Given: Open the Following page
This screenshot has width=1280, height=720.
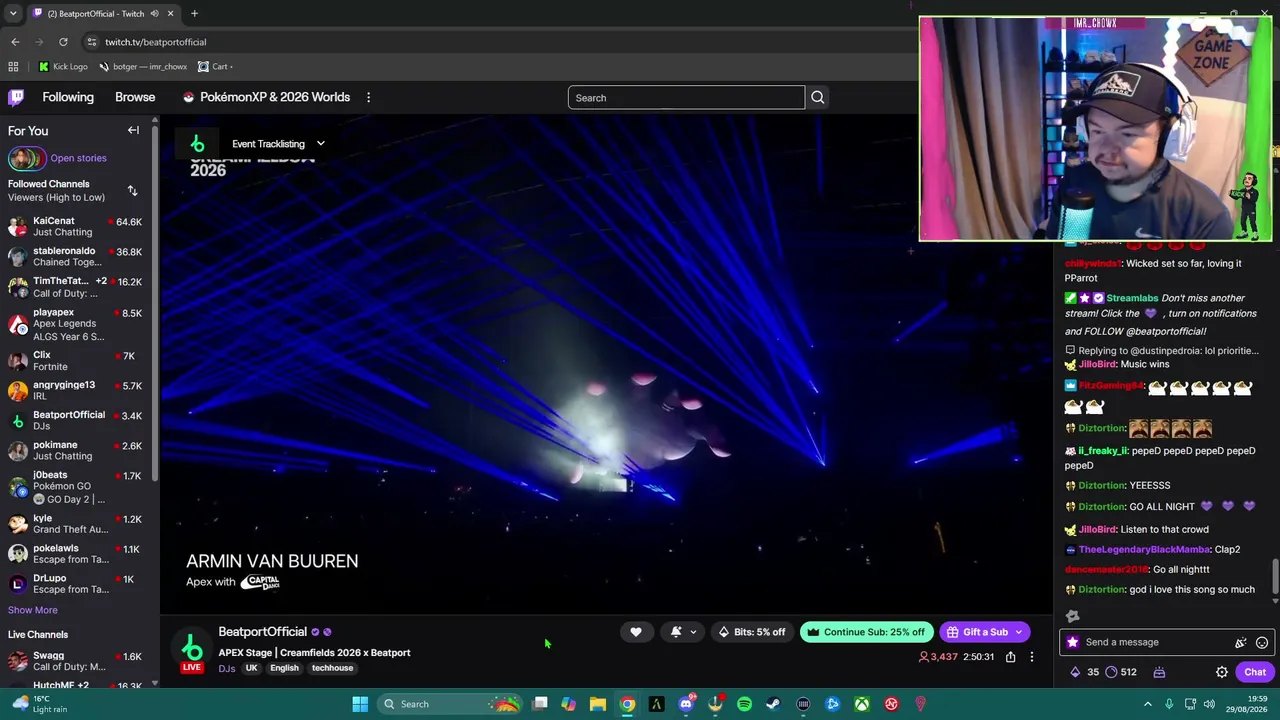Looking at the screenshot, I should click(x=68, y=97).
